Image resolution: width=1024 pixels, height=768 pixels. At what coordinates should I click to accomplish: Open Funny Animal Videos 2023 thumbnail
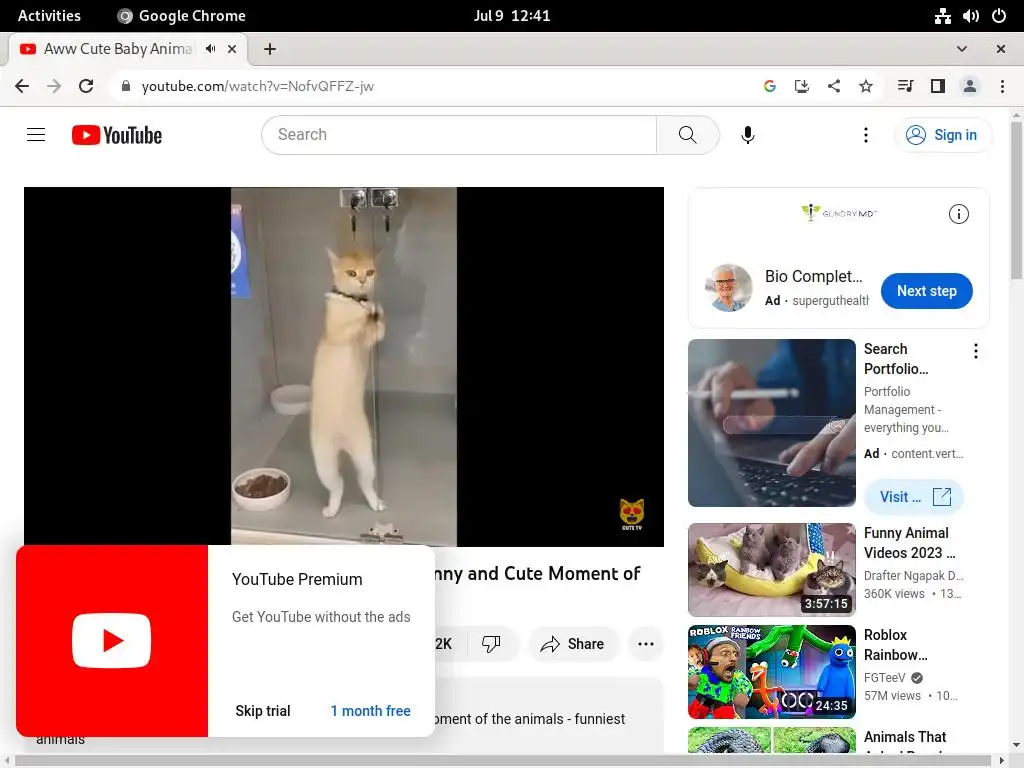point(771,569)
